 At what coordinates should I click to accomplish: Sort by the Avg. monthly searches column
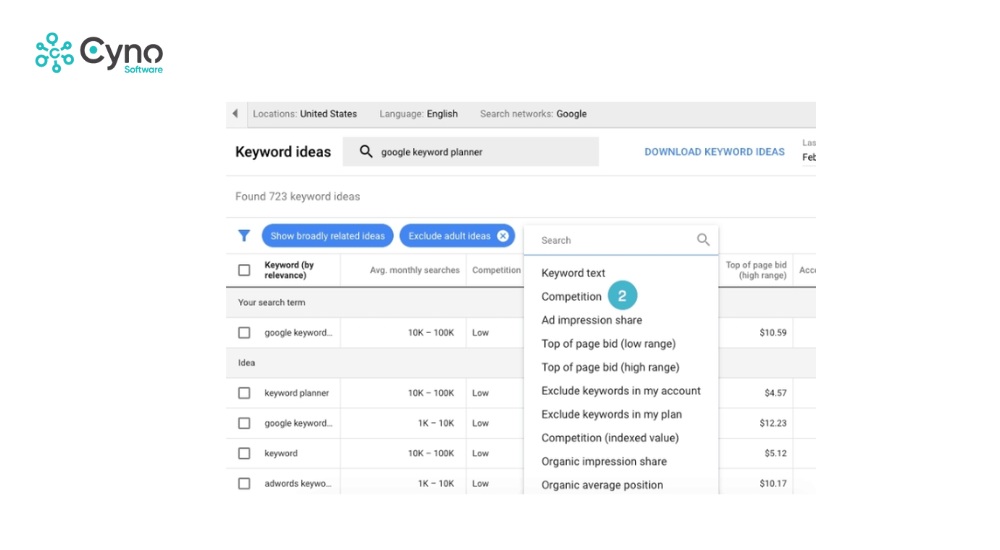414,270
